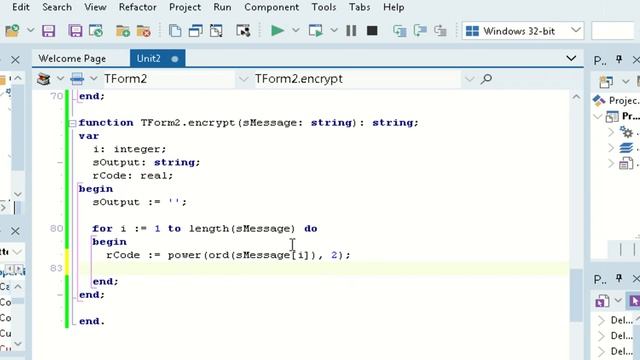Run the program with green arrow
The width and height of the screenshot is (640, 360).
278,31
